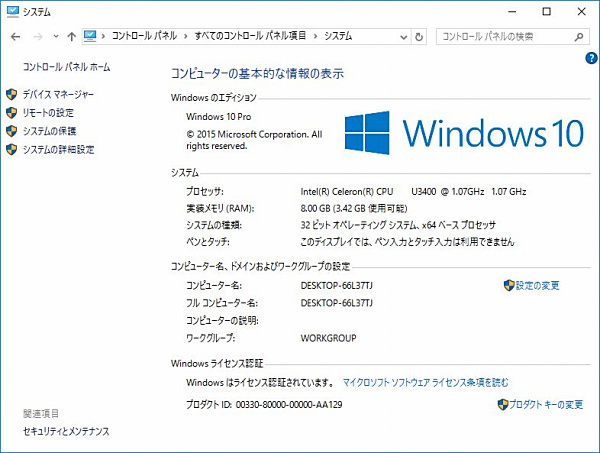Viewport: 600px width, 453px height.
Task: Open セキュリティとメンテナンス link
Action: coord(66,432)
